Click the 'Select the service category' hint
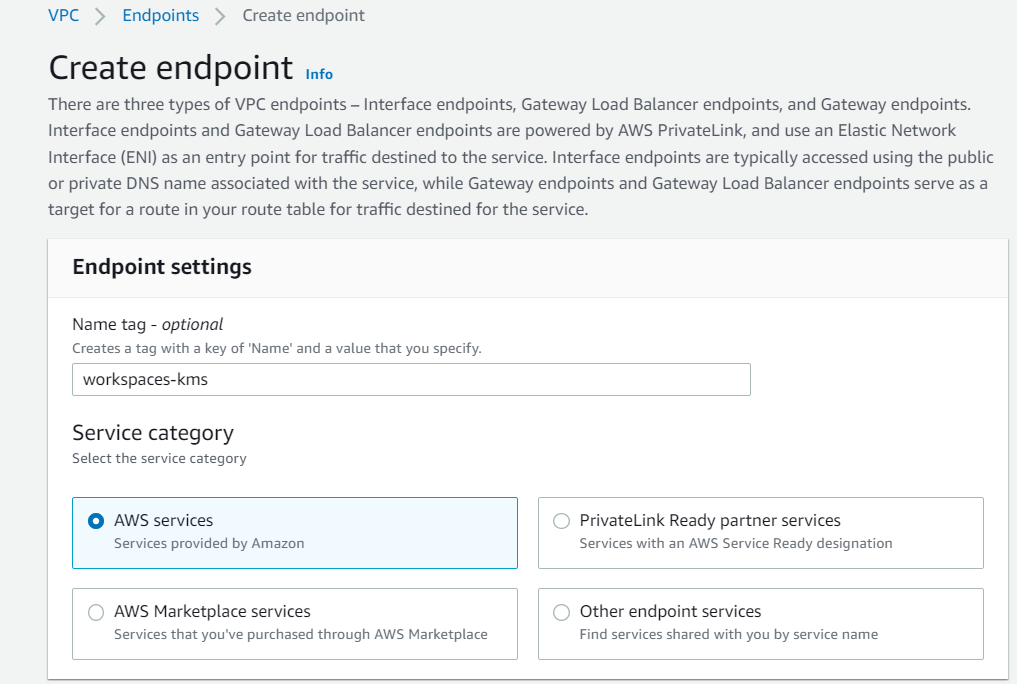 (159, 458)
